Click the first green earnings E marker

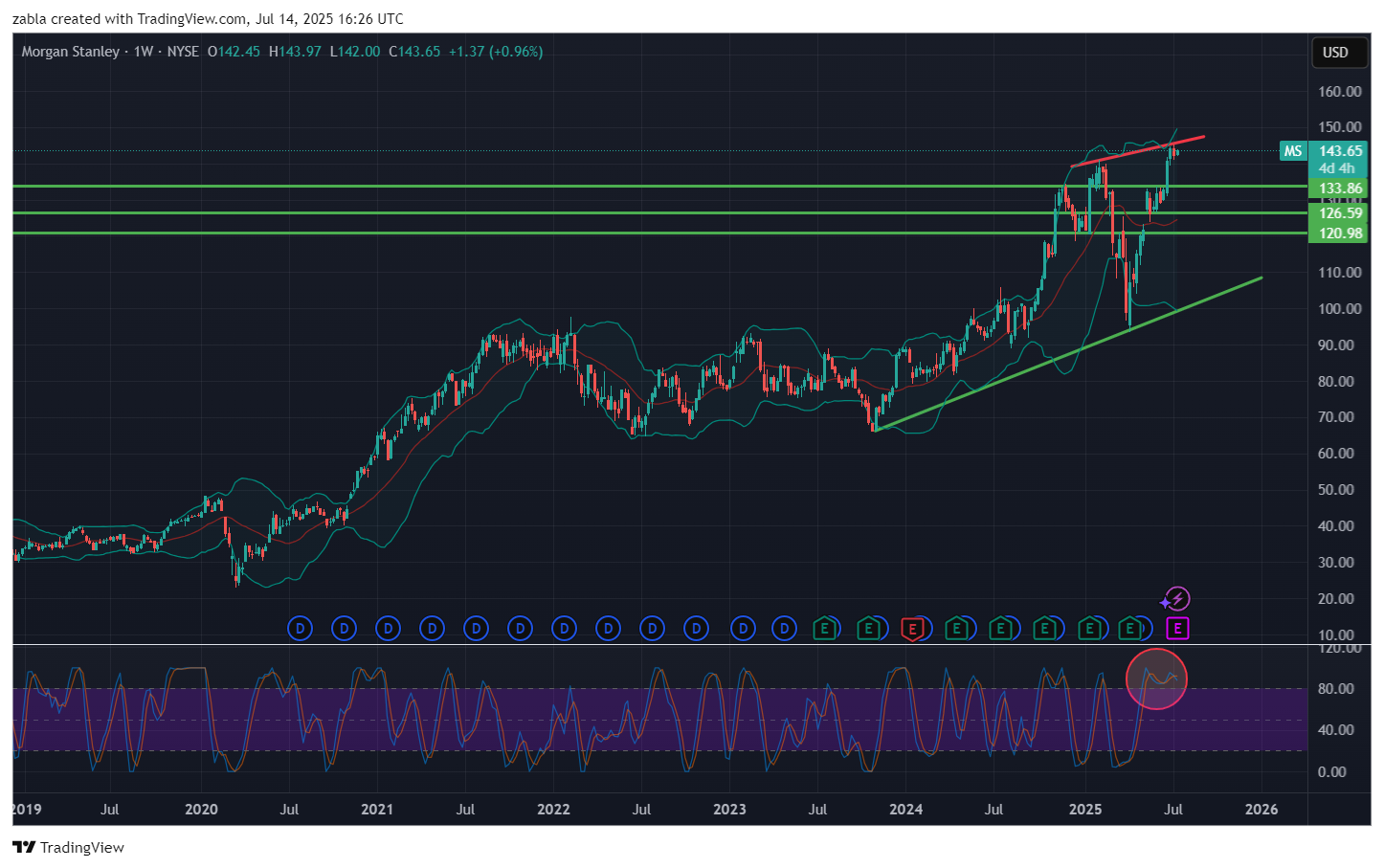click(x=825, y=629)
